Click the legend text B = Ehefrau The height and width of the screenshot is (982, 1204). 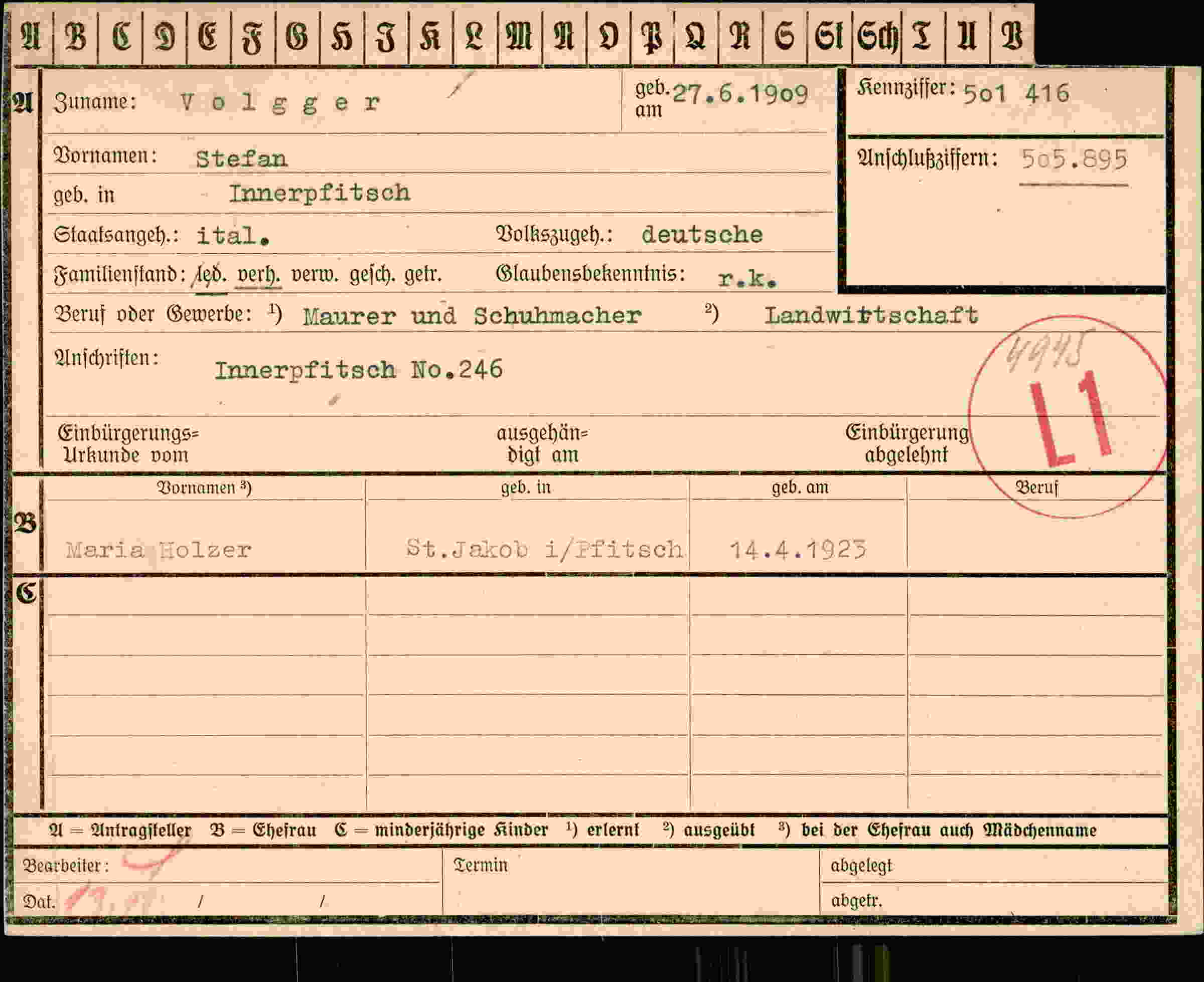click(x=263, y=831)
